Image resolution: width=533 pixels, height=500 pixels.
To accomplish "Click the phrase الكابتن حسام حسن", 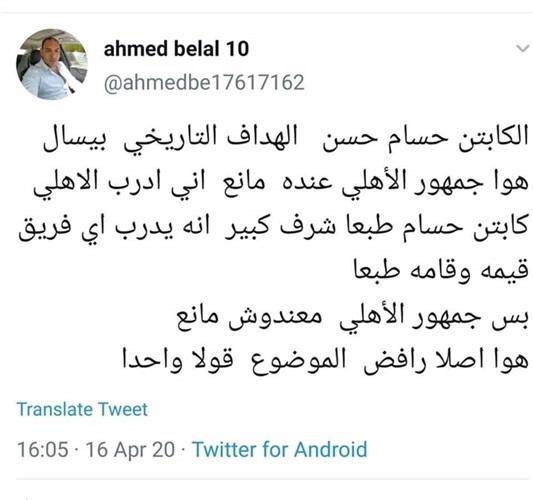I will (425, 139).
